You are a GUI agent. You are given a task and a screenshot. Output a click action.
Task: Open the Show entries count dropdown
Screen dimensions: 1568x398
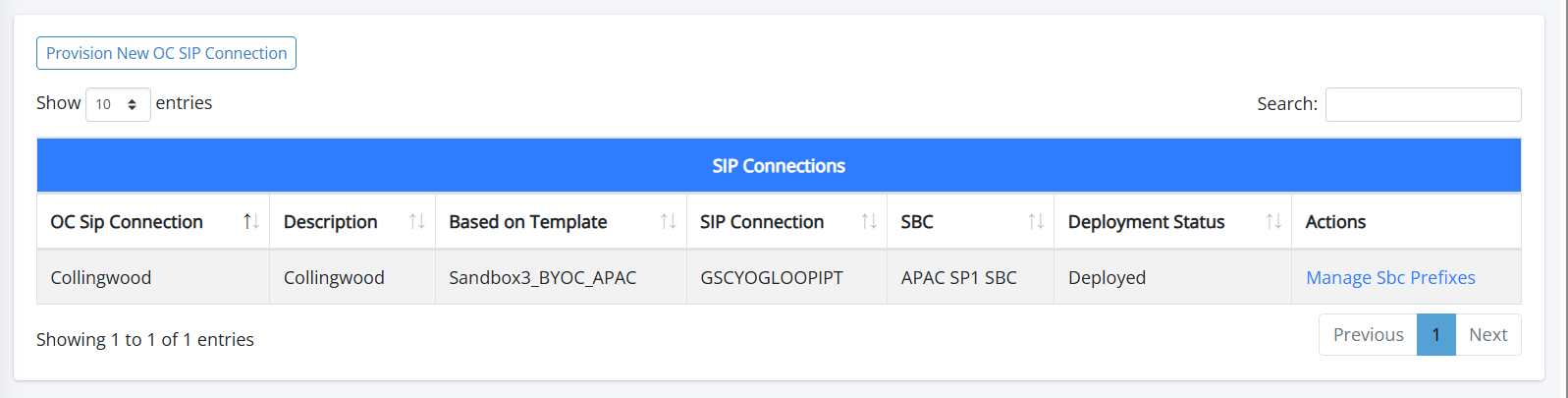pos(118,104)
